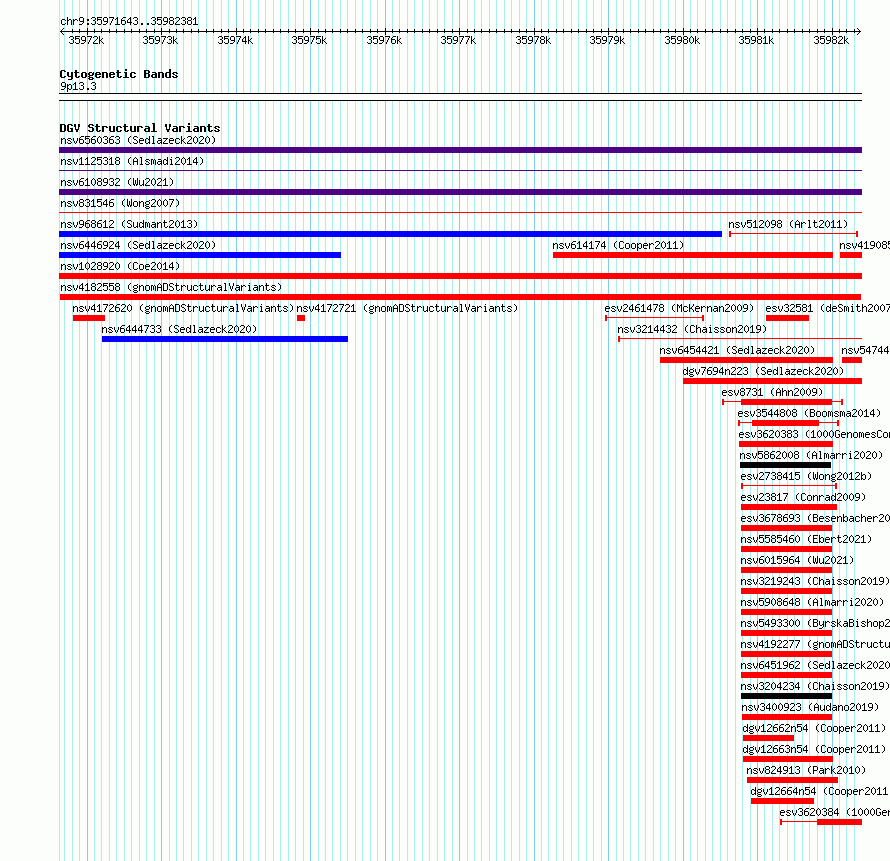
Task: Click the 35973k ruler position
Action: [x=161, y=40]
